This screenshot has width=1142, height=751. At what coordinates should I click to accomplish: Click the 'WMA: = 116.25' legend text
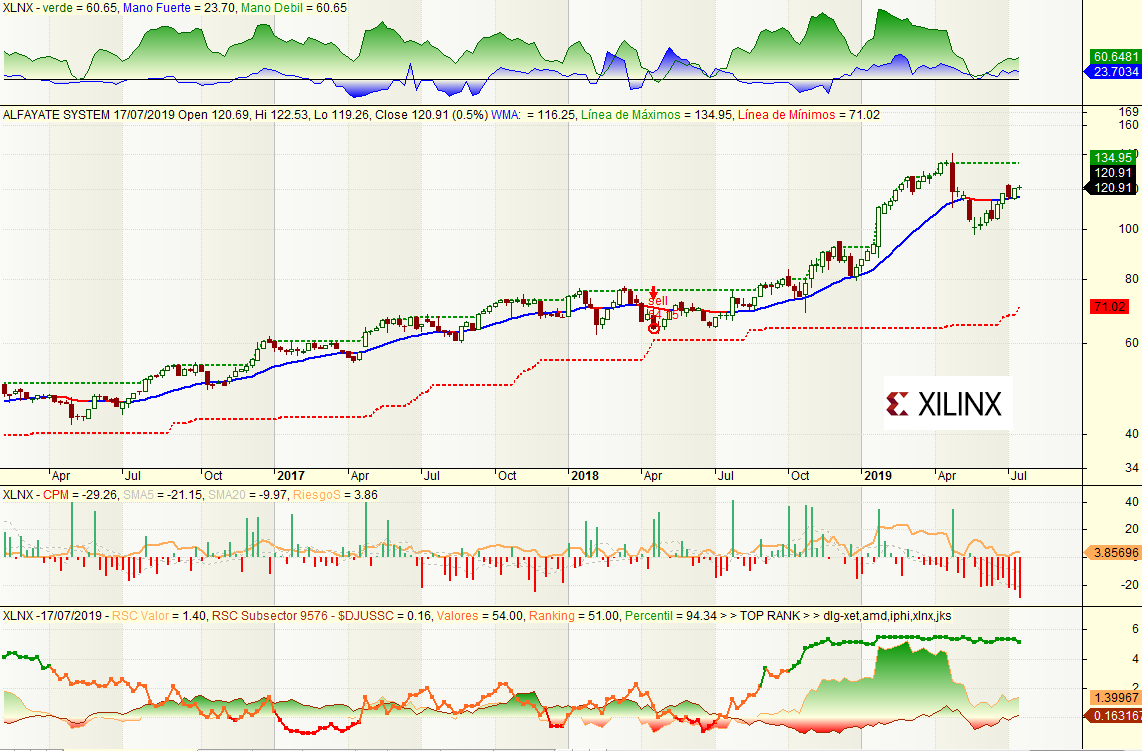[533, 115]
